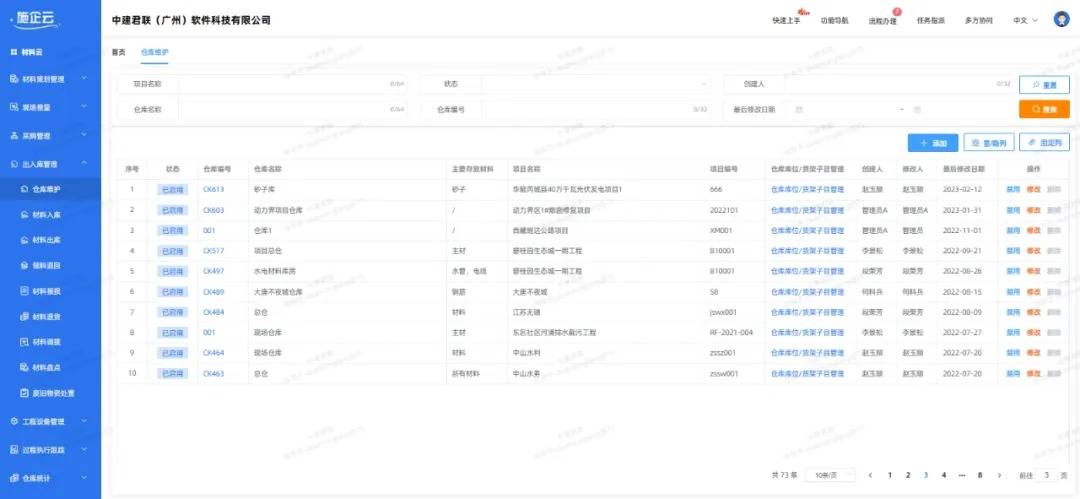This screenshot has height=499, width=1080.
Task: Focus the 创建人 filter input
Action: coord(899,83)
